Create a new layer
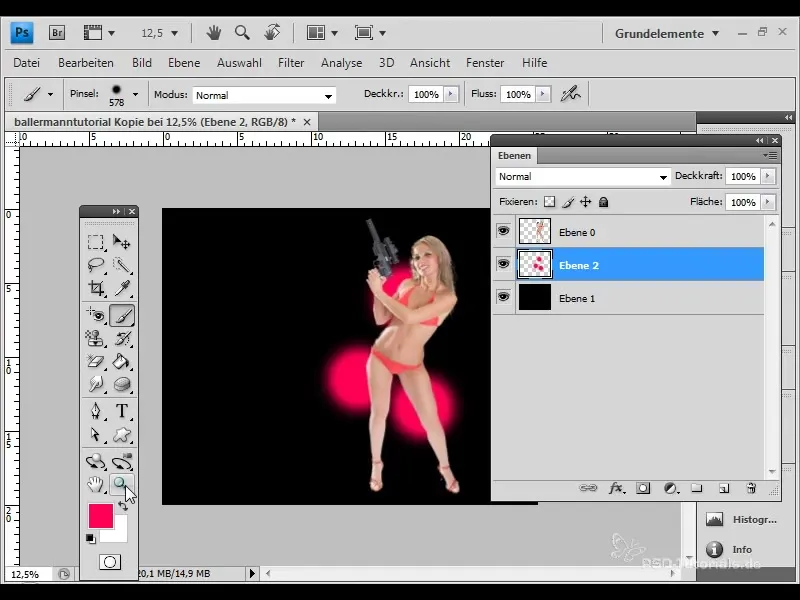The height and width of the screenshot is (600, 800). pyautogui.click(x=724, y=488)
